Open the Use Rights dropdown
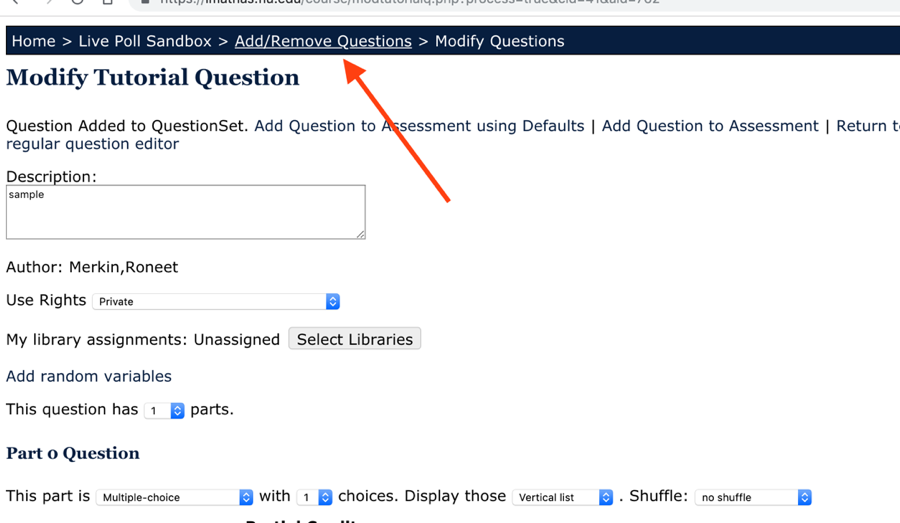The image size is (900, 523). click(x=216, y=301)
